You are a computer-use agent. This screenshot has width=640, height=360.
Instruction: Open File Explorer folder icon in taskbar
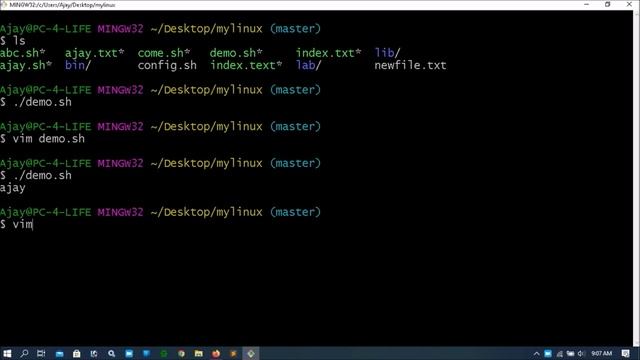point(199,353)
